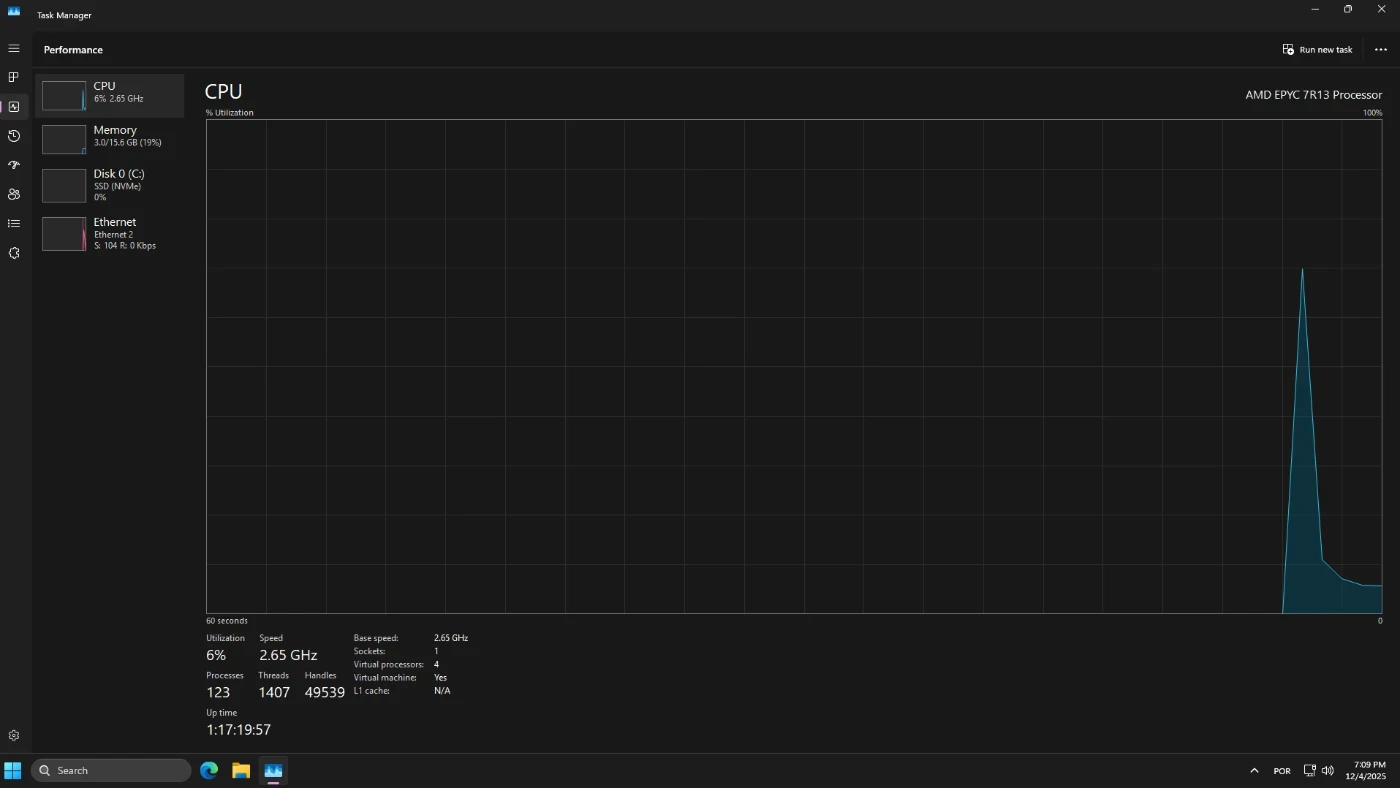Go to the Processes page icon
1400x788 pixels.
tap(14, 77)
